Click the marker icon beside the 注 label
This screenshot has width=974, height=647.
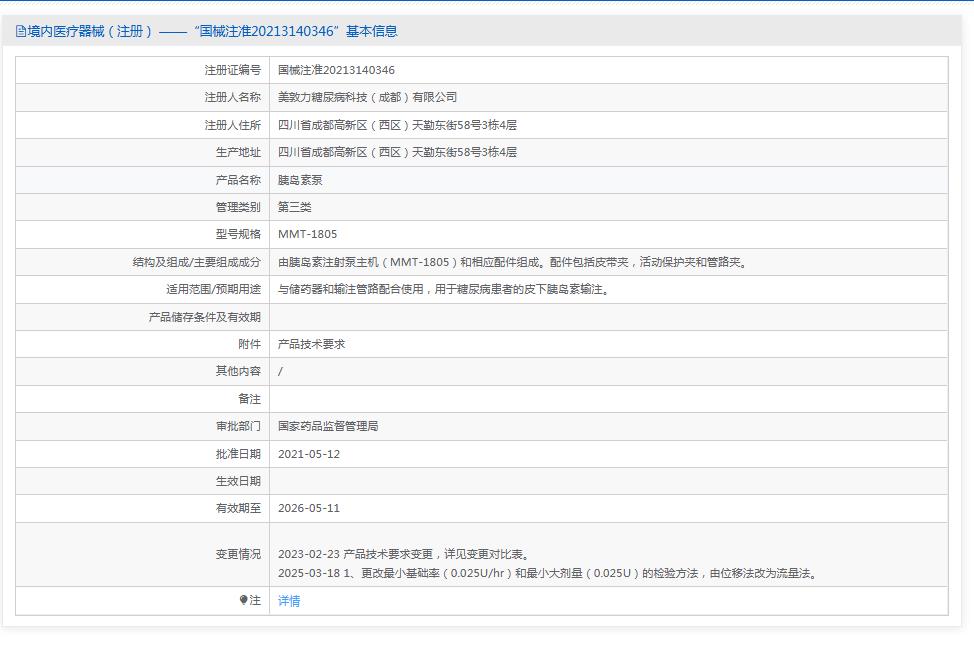(x=244, y=600)
